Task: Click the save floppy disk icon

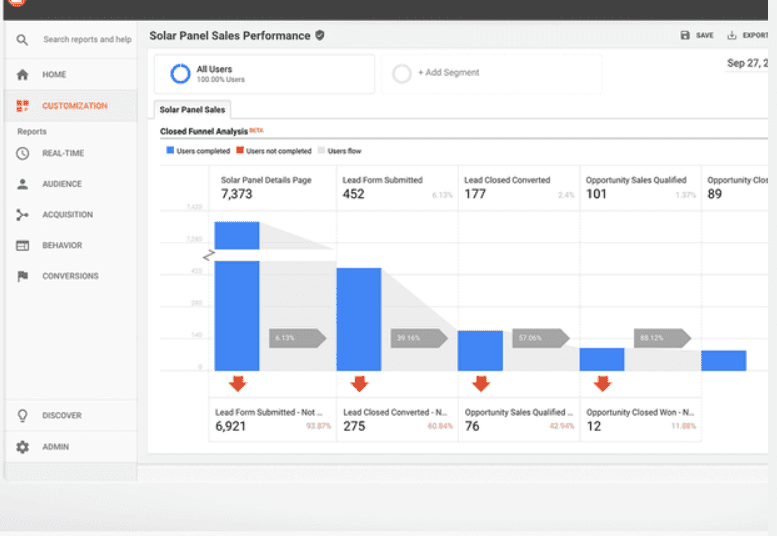Action: click(x=685, y=35)
